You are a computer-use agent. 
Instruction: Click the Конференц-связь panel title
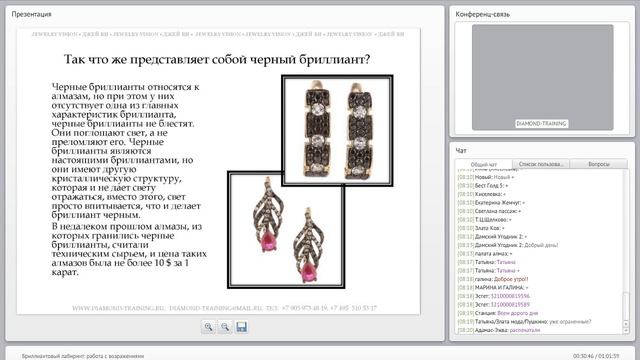(482, 14)
